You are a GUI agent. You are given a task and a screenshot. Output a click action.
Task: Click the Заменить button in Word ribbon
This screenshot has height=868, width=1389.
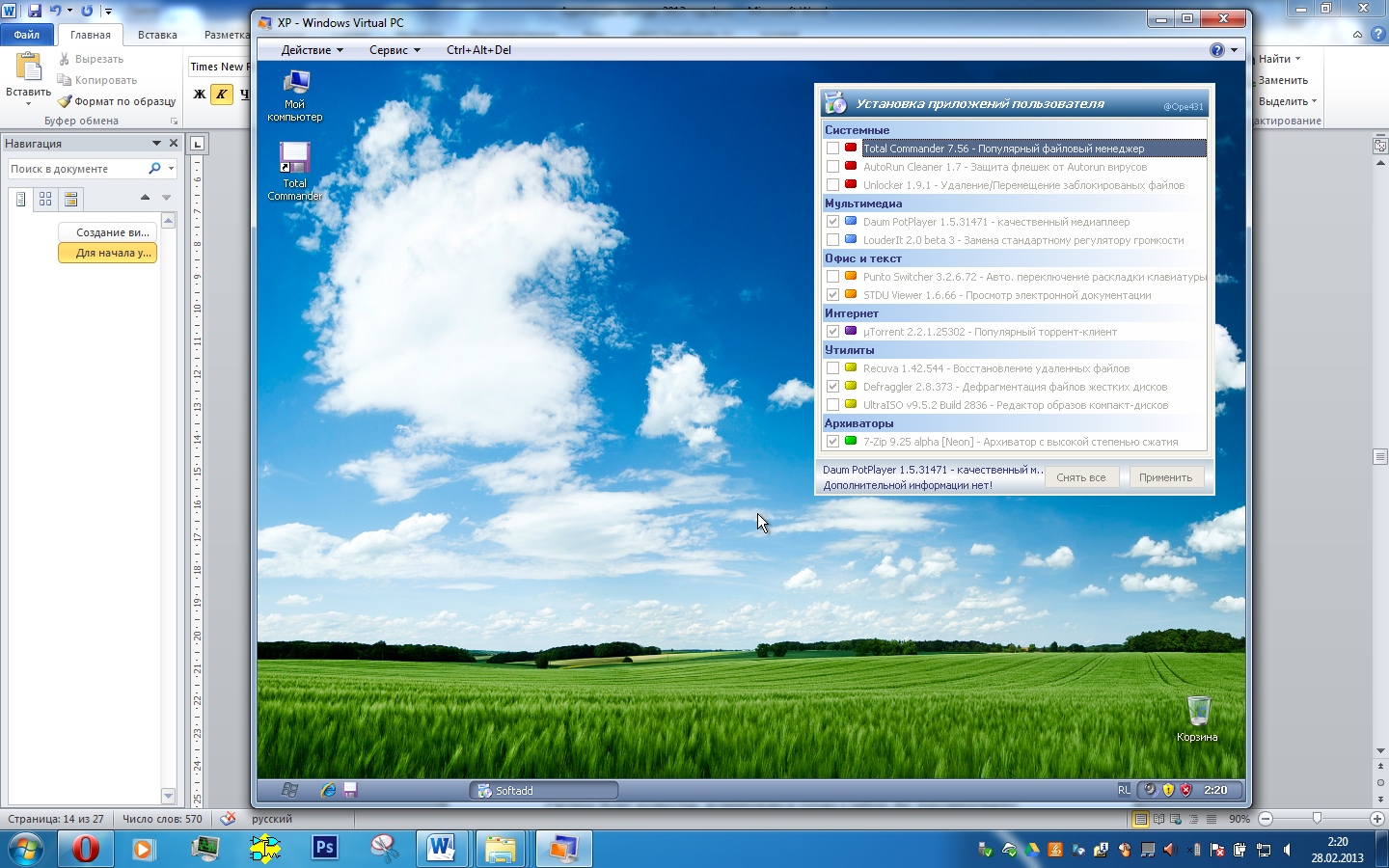click(1283, 80)
